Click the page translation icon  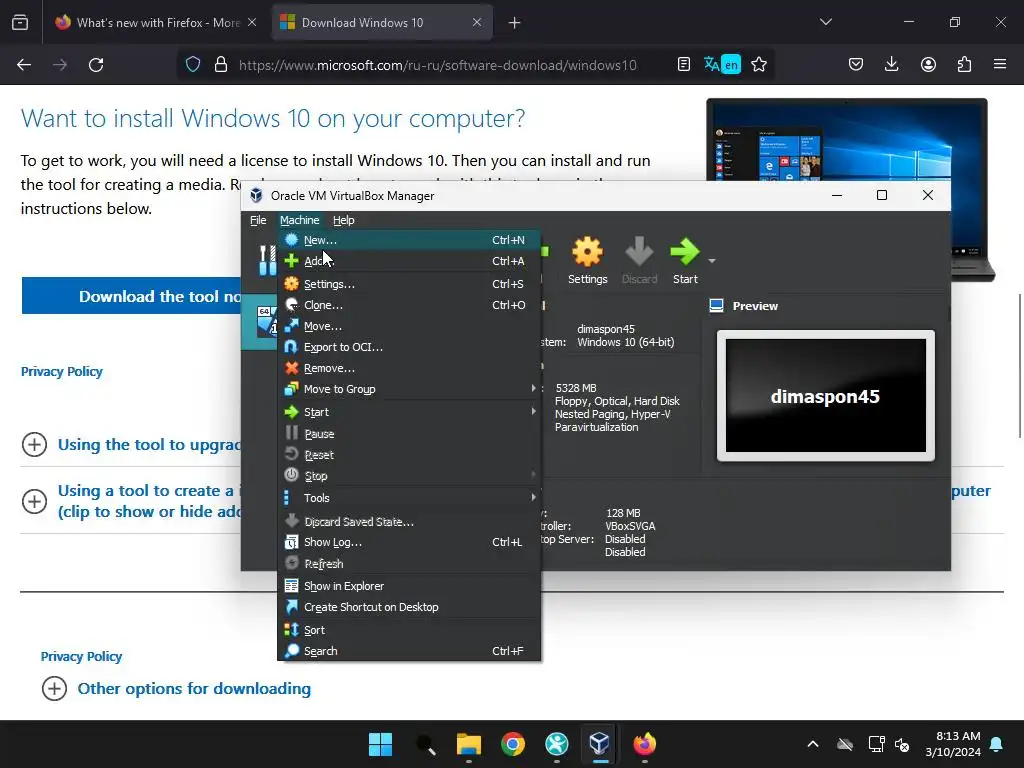(x=722, y=65)
